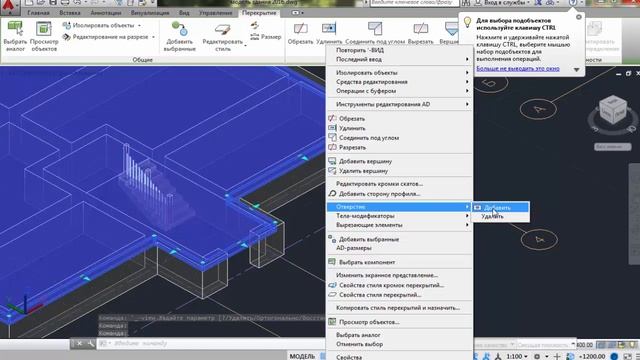Click the command line close X icon
The image size is (640, 360).
[80, 344]
